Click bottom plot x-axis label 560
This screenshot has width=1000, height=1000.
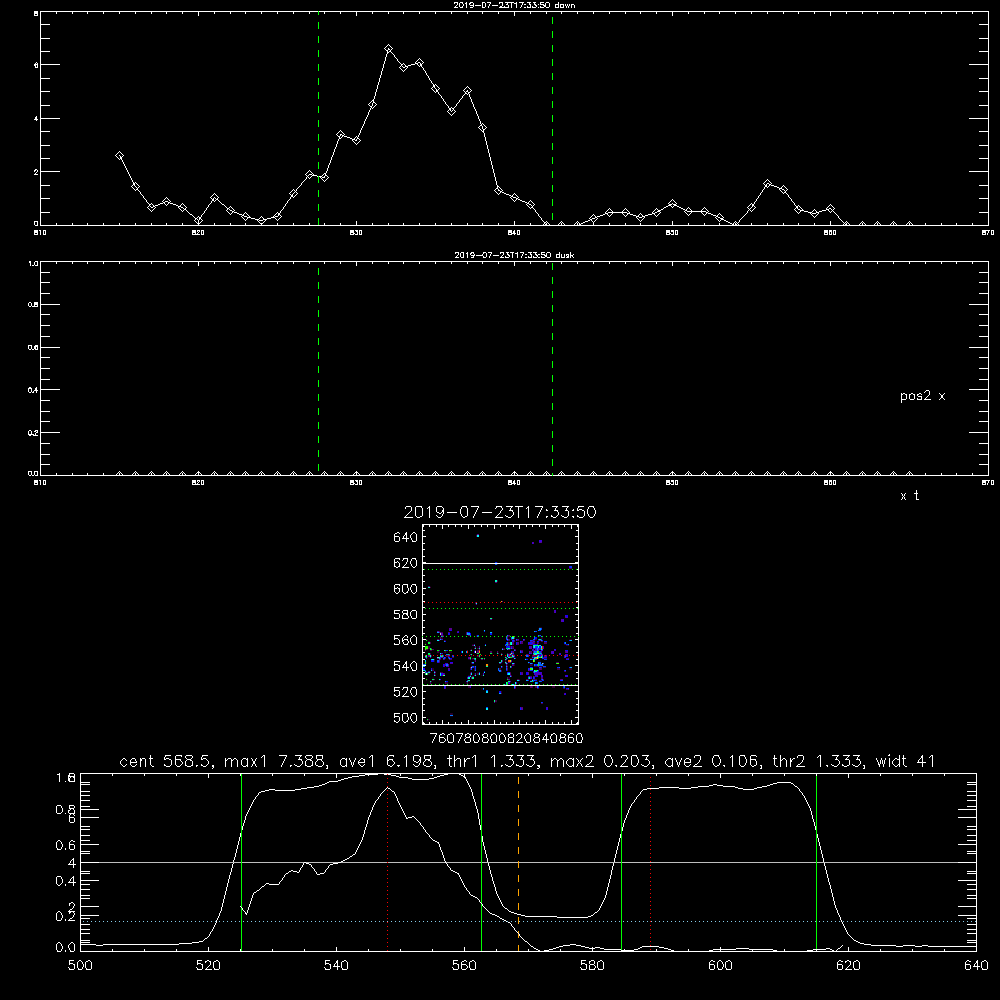tap(464, 966)
